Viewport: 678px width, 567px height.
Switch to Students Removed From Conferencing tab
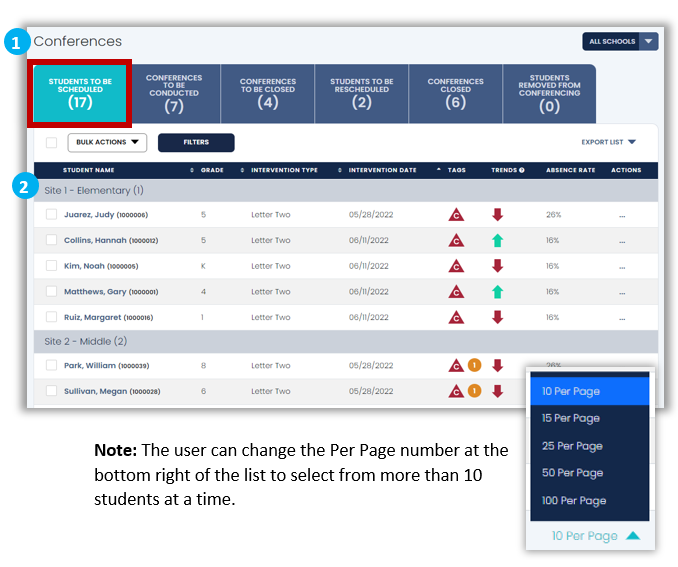tap(549, 94)
